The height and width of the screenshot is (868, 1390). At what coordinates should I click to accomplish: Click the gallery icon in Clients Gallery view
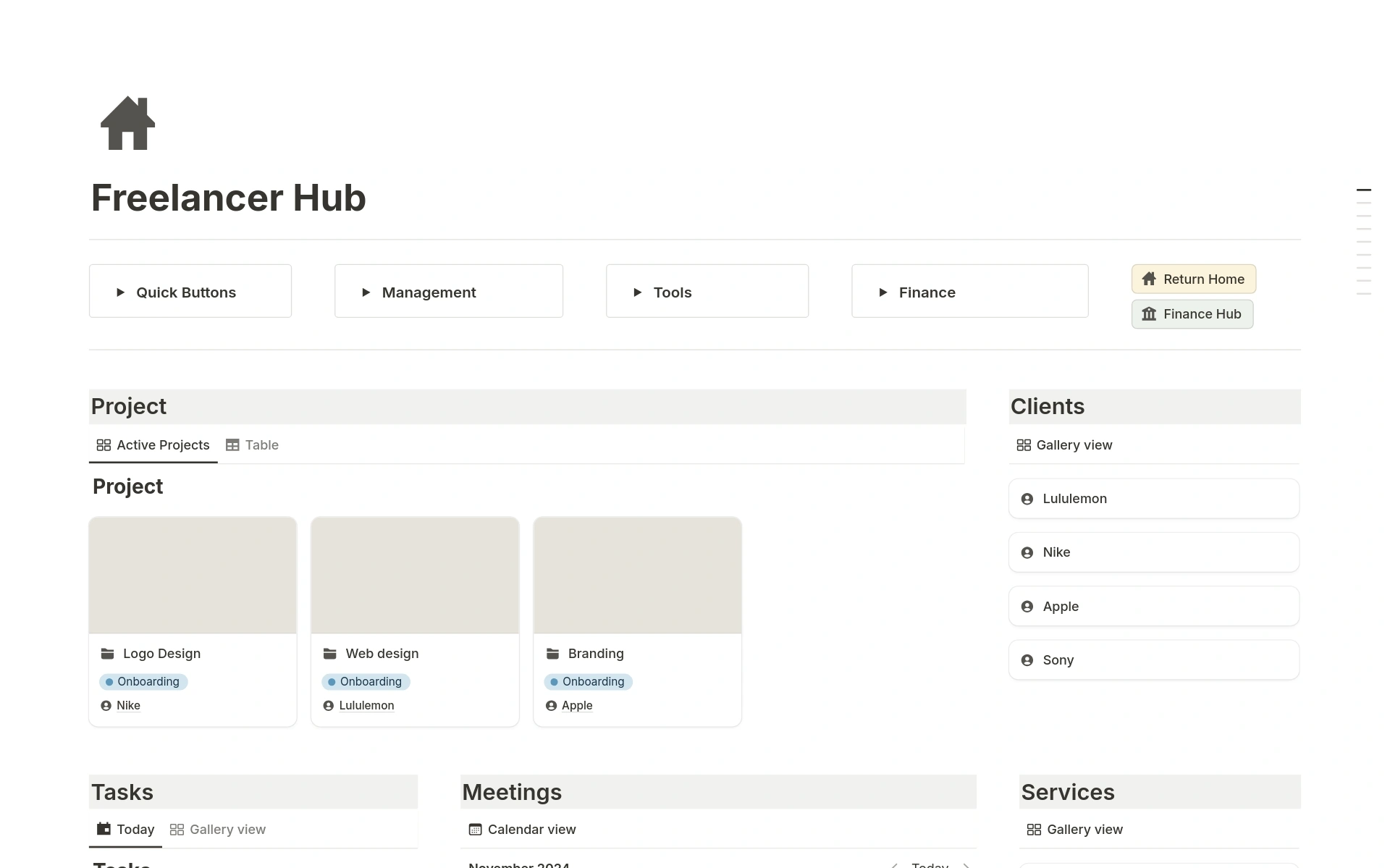tap(1024, 445)
